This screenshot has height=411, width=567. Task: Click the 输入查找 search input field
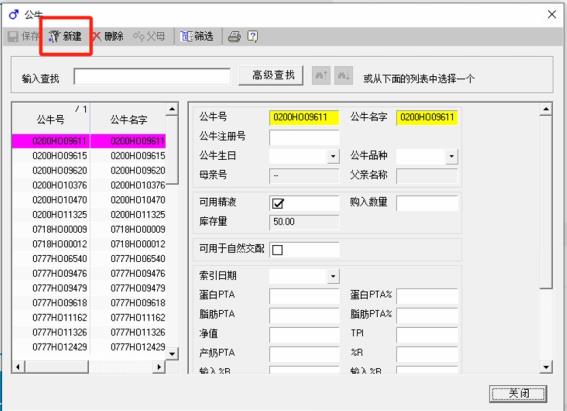click(x=152, y=76)
